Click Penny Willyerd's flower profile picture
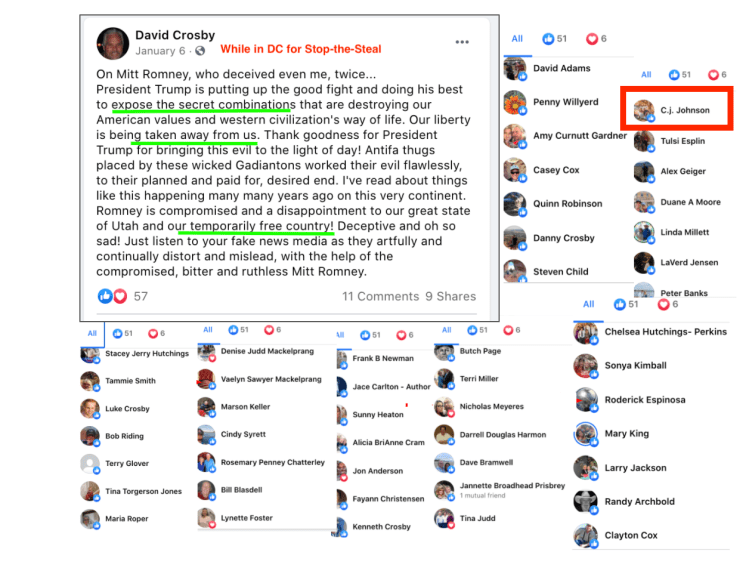This screenshot has width=749, height=574. (514, 102)
